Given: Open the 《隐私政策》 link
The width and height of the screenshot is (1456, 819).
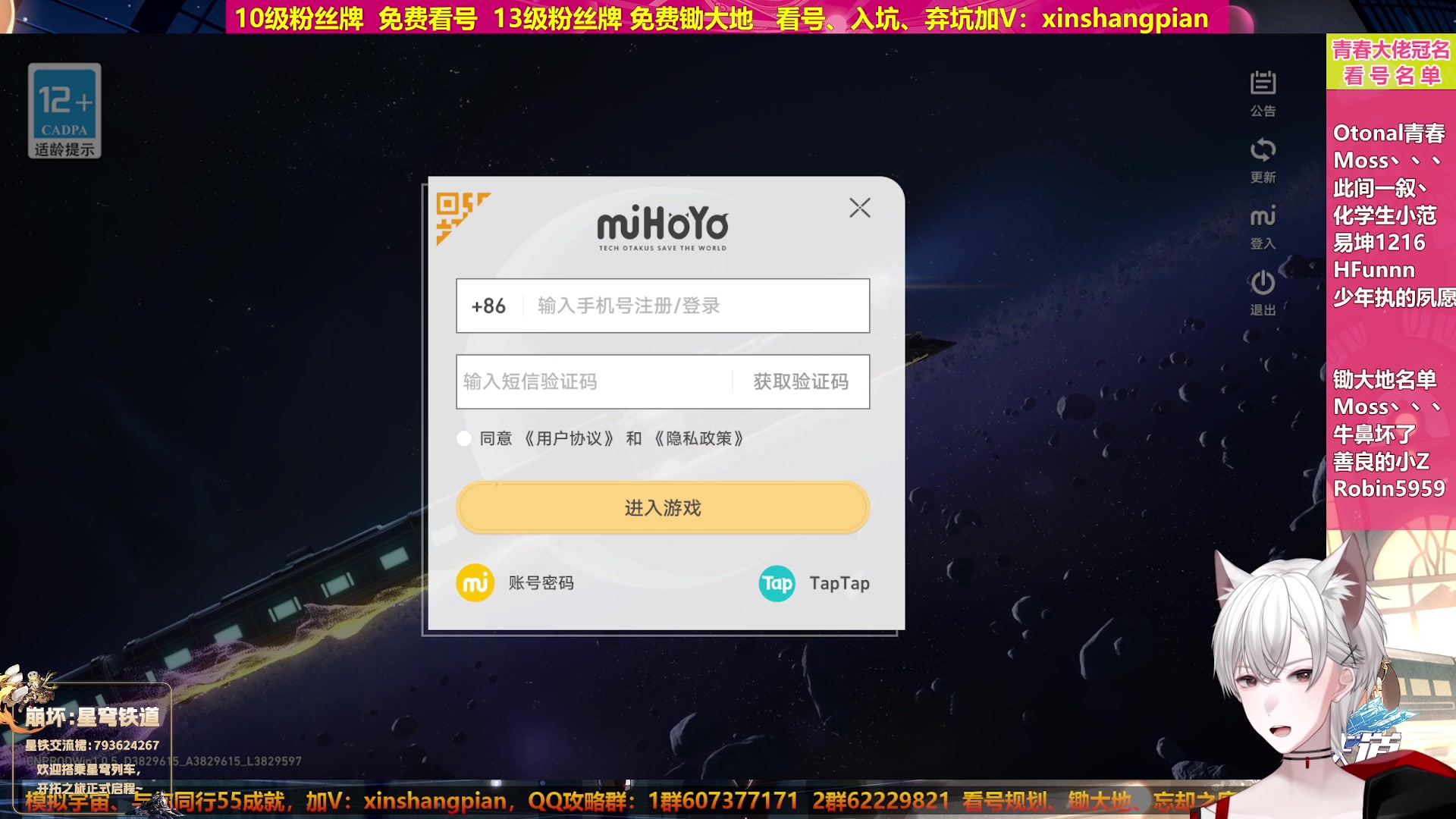Looking at the screenshot, I should [x=698, y=438].
